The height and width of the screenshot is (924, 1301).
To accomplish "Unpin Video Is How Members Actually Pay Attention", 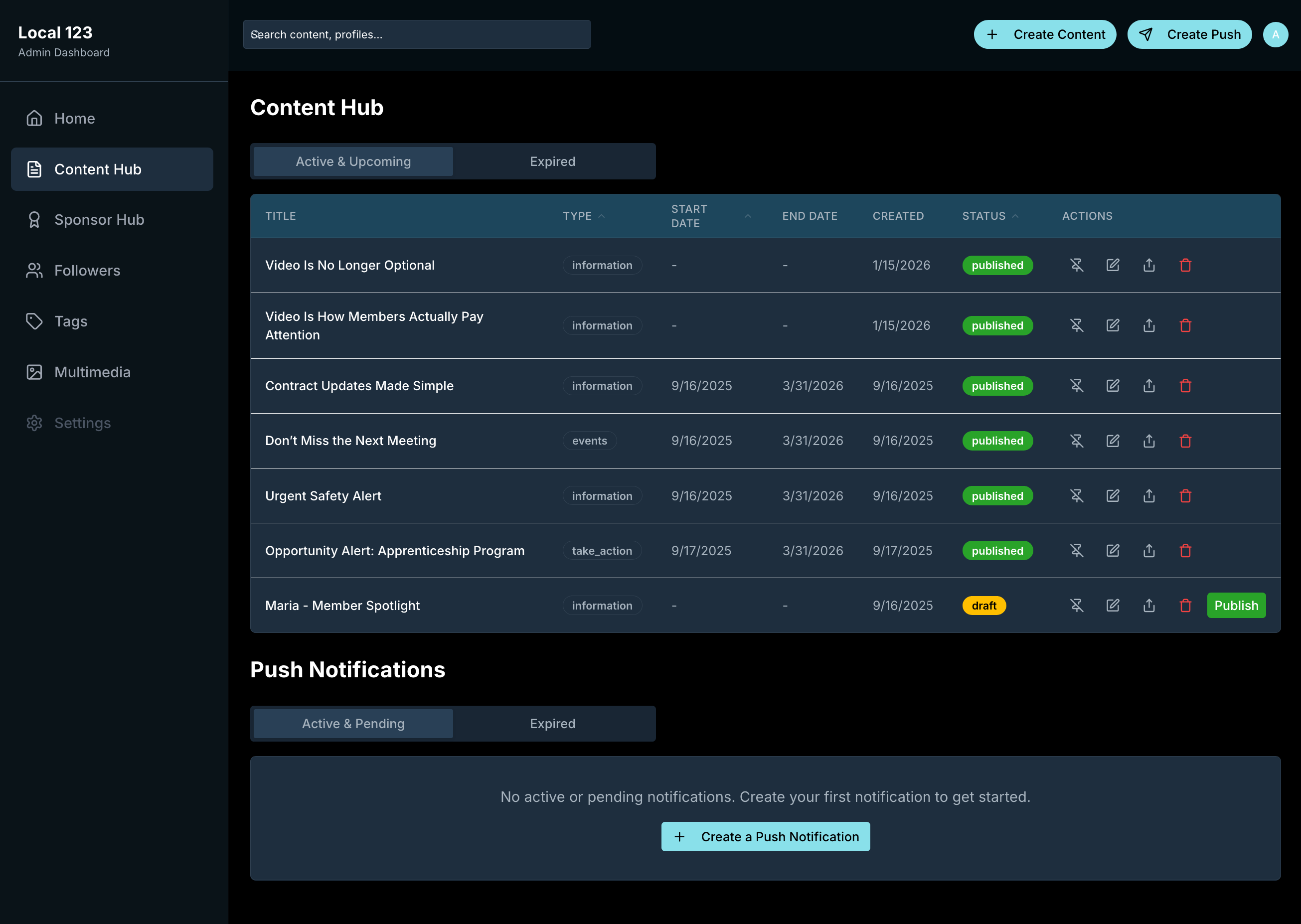I will click(x=1077, y=325).
